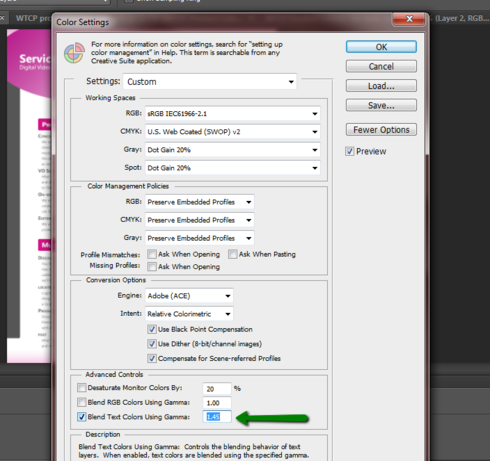Open the conversion Engine Adobe (ACE) dropdown

[x=189, y=296]
